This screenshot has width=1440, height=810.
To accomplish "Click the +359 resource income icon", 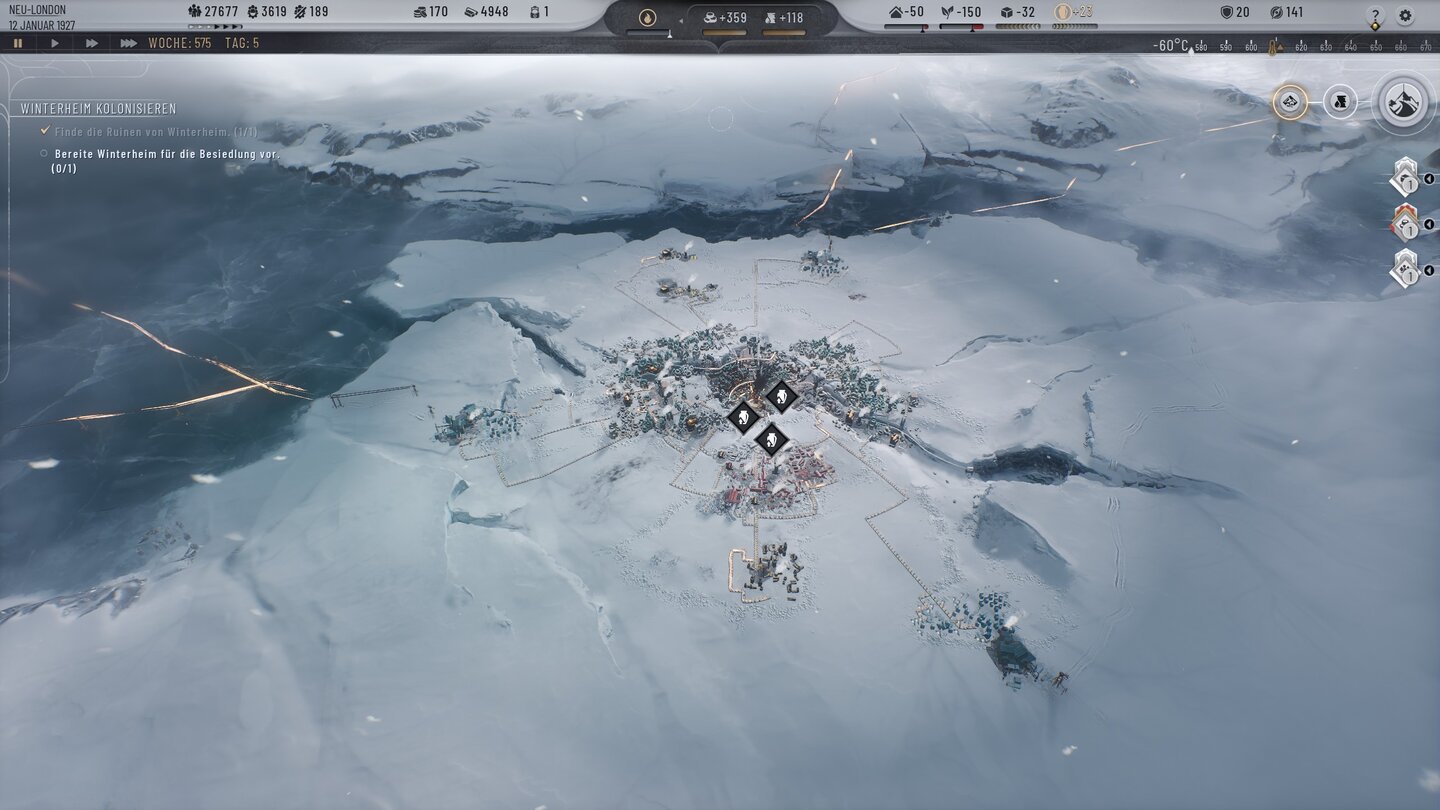I will pos(709,17).
